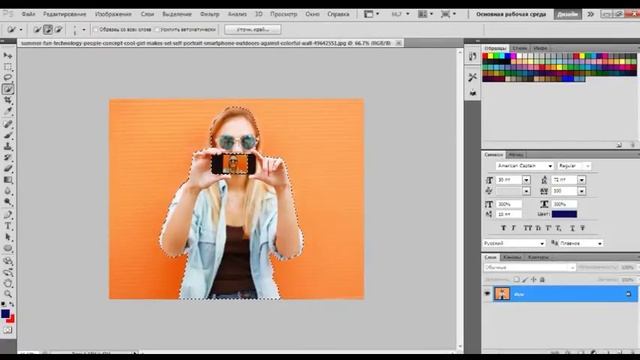Screen dimensions: 640x360
Task: Select the History Brush tool
Action: point(8,157)
